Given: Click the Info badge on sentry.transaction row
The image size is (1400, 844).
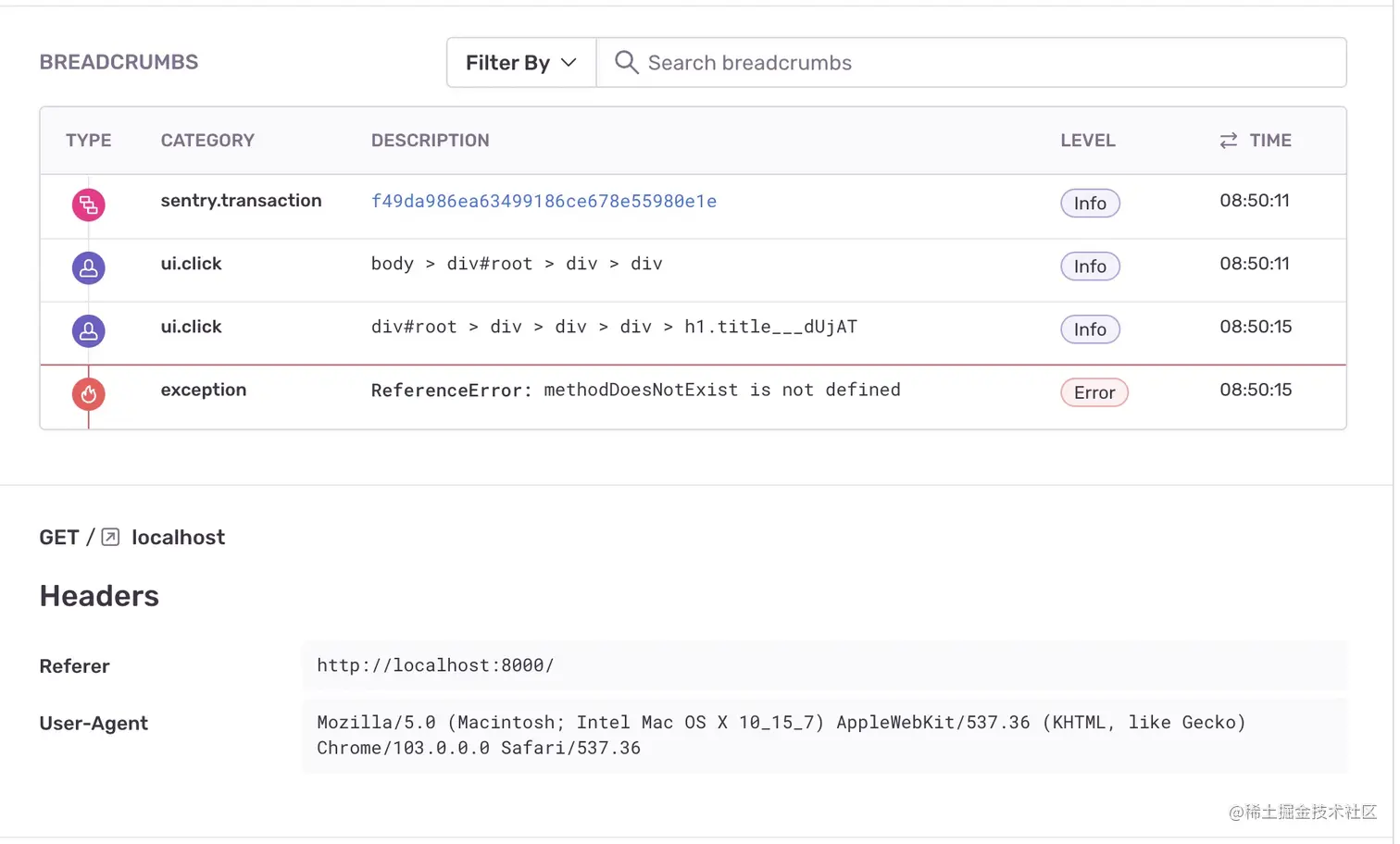Looking at the screenshot, I should click(1090, 204).
